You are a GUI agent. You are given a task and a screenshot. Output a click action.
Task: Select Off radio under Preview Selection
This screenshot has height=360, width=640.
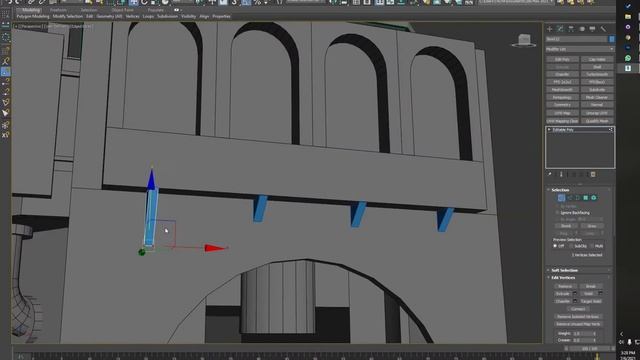click(555, 246)
